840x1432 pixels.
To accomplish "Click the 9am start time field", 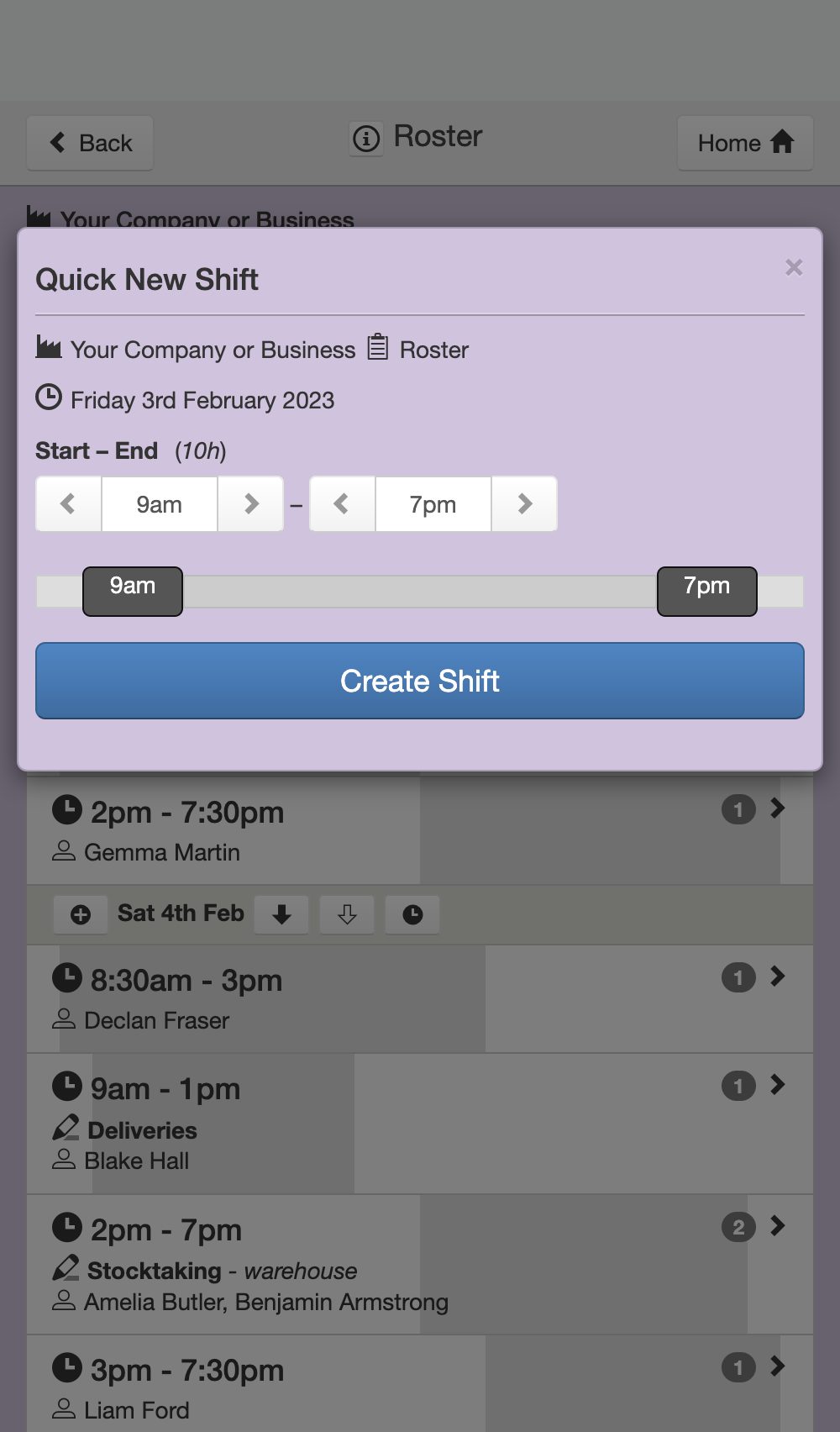I will click(x=160, y=504).
